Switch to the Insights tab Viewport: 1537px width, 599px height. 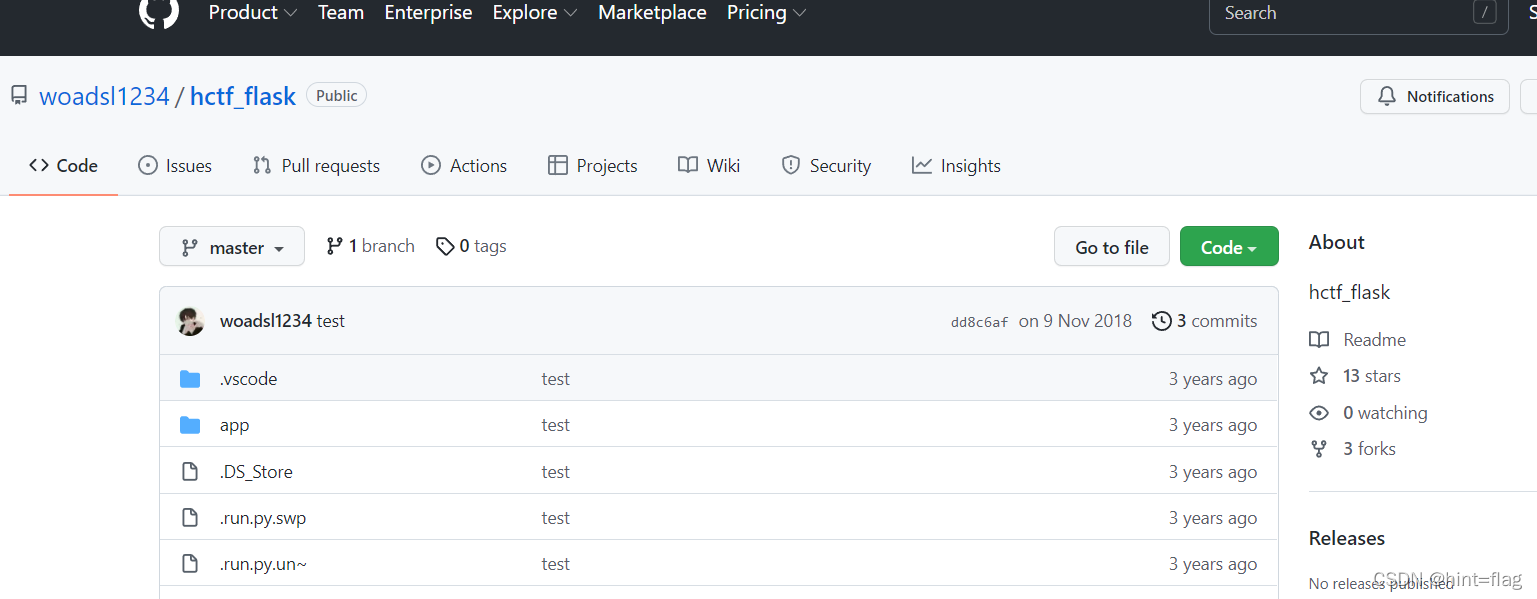point(956,166)
